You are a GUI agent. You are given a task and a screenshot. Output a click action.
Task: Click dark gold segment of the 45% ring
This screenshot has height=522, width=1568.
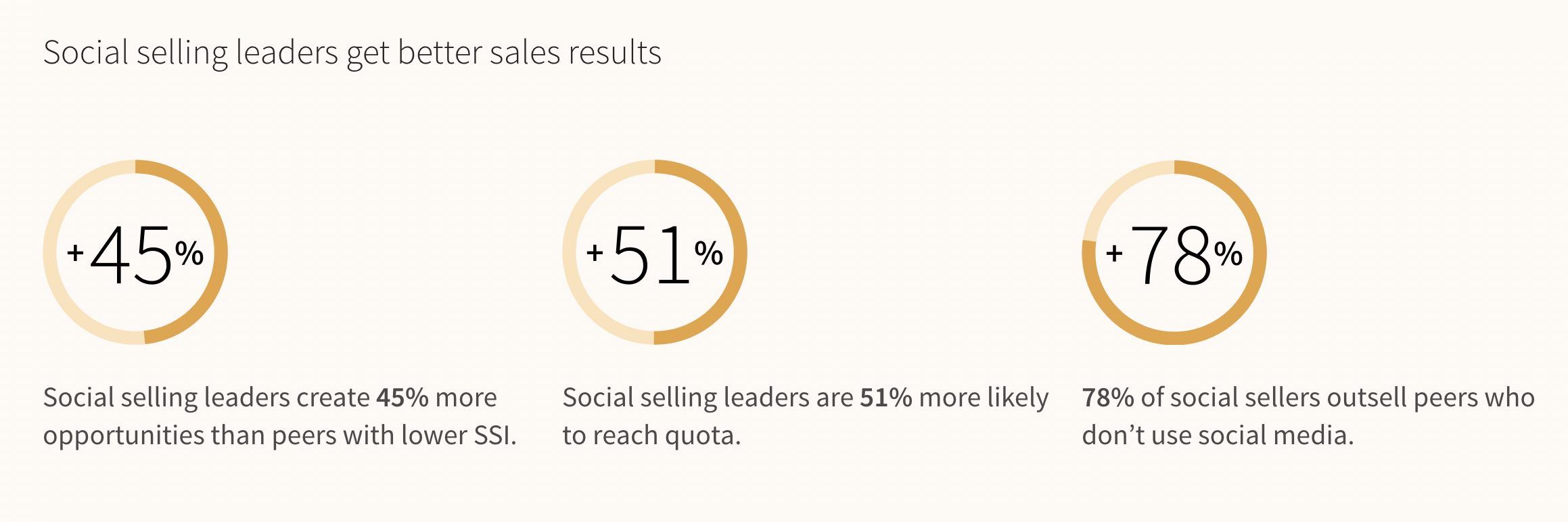[x=218, y=252]
